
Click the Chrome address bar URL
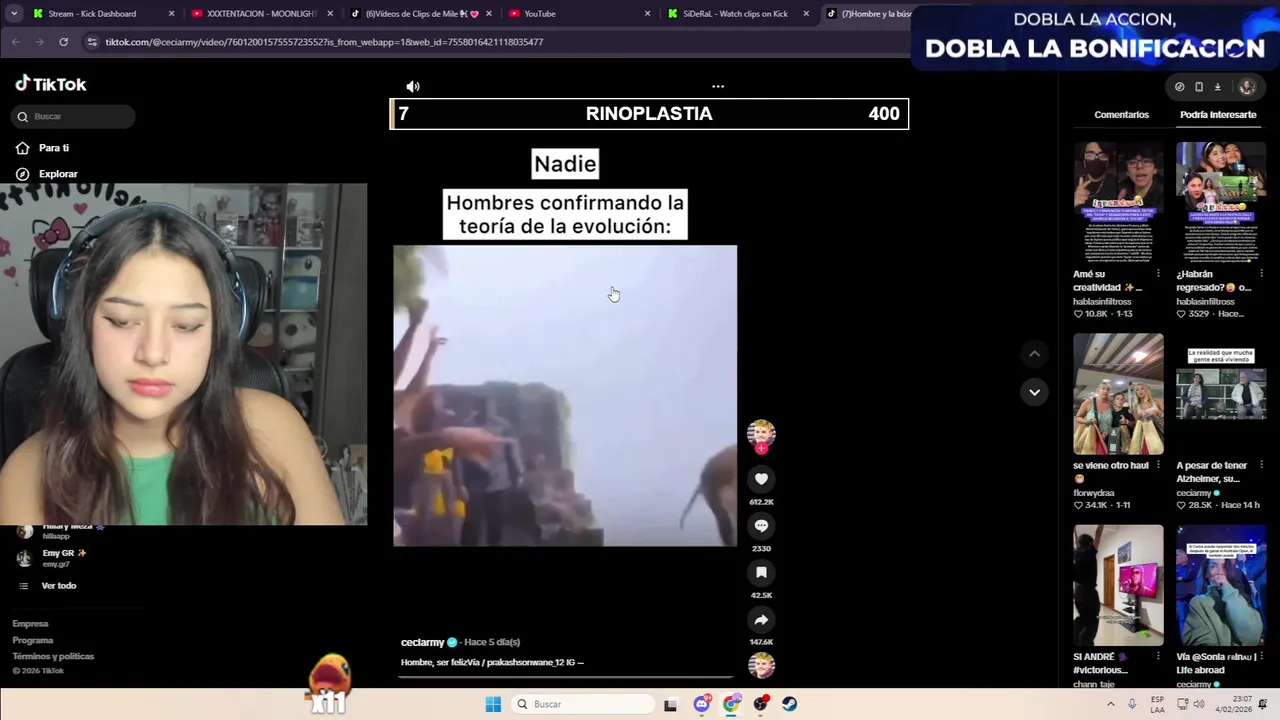pos(324,42)
